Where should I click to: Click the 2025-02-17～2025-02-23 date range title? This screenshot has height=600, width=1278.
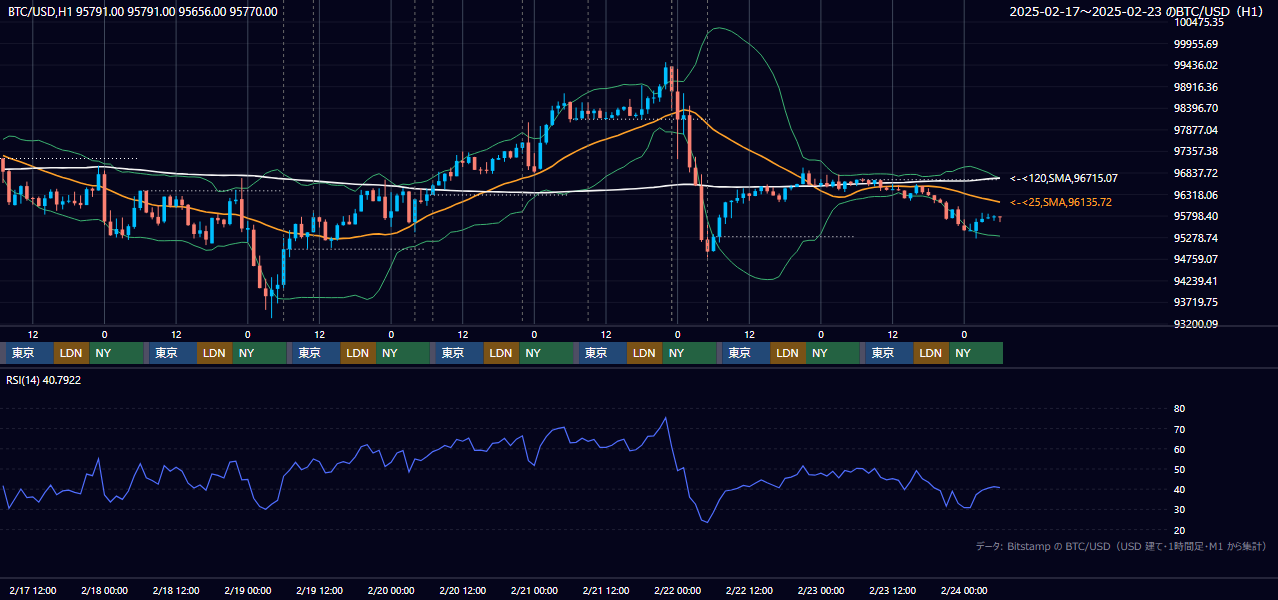coord(1138,12)
